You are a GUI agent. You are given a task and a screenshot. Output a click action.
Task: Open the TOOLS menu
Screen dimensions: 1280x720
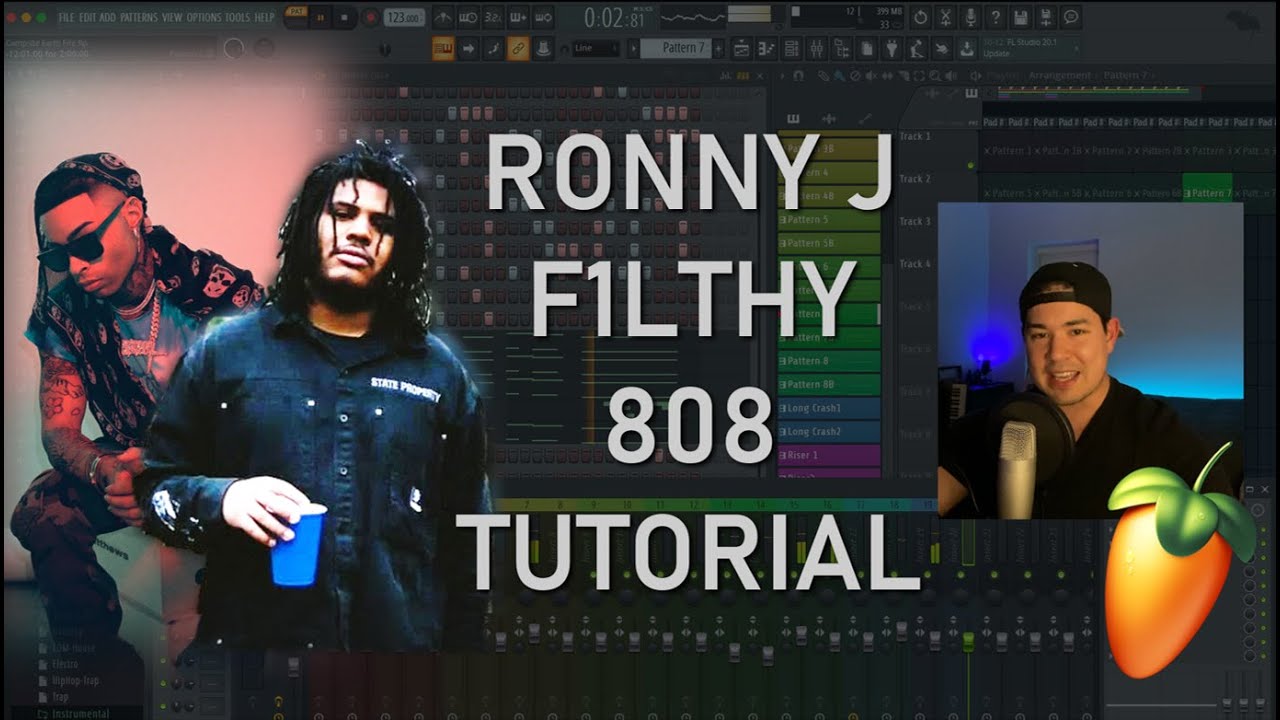[x=237, y=18]
